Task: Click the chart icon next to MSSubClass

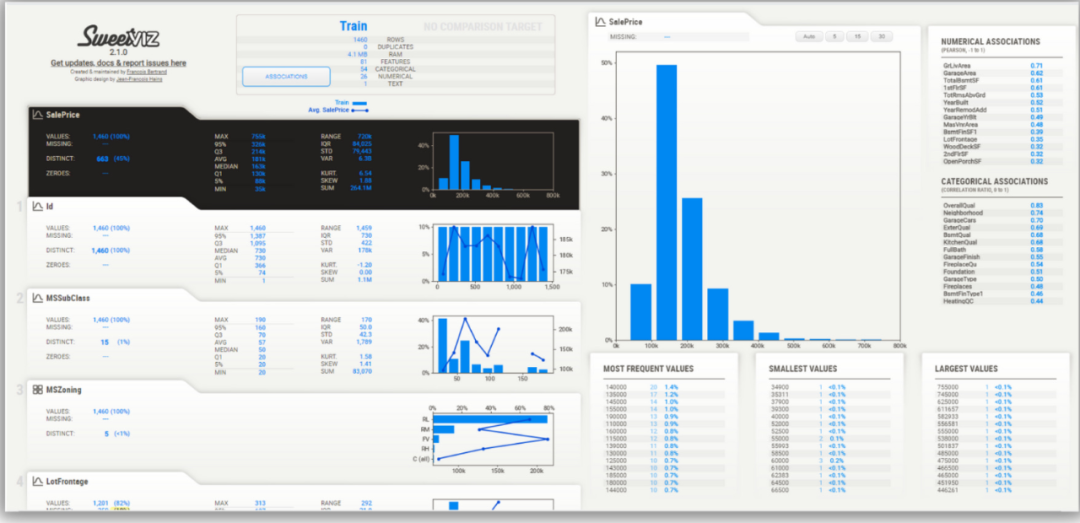Action: (37, 298)
